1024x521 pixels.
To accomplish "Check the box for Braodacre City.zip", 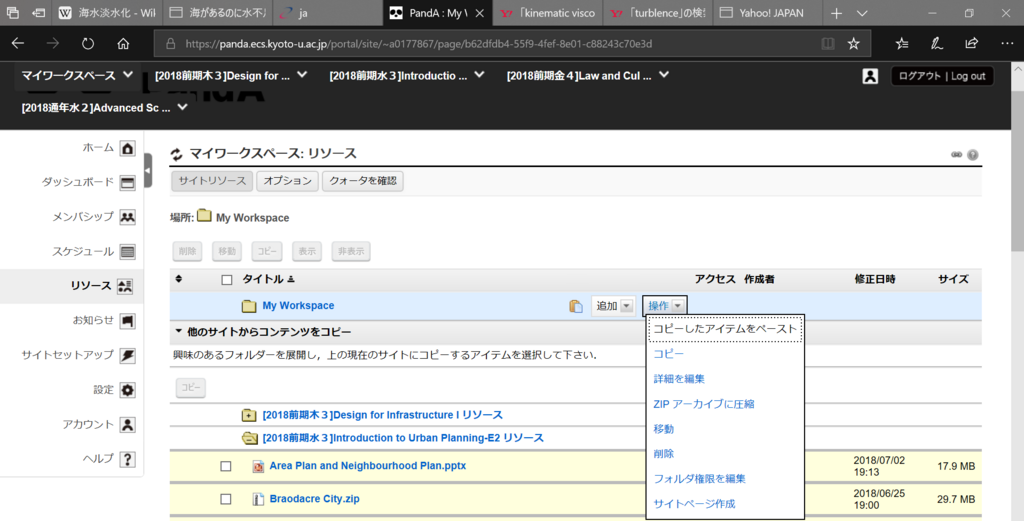I will click(x=225, y=499).
